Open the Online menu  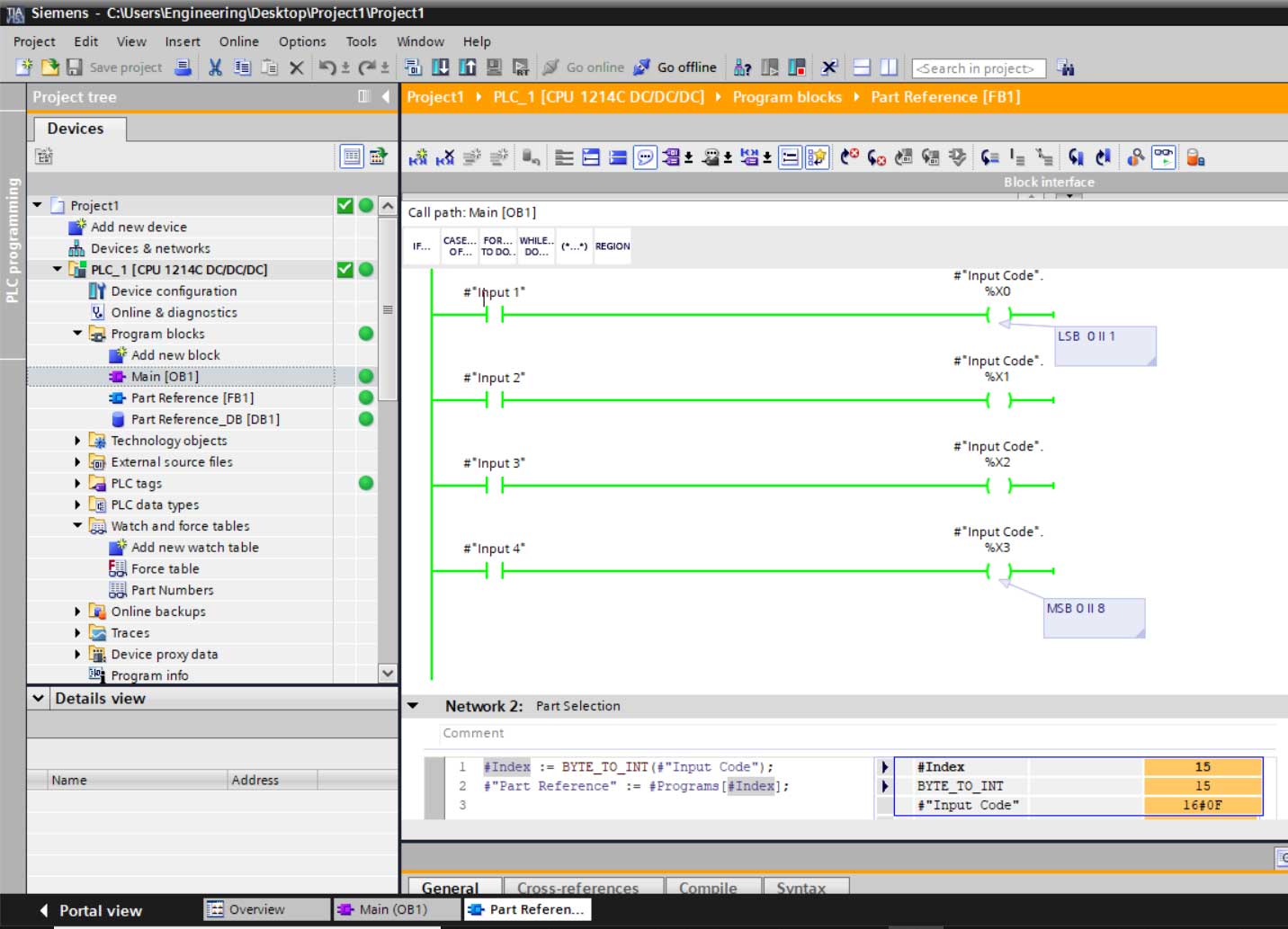pyautogui.click(x=238, y=41)
